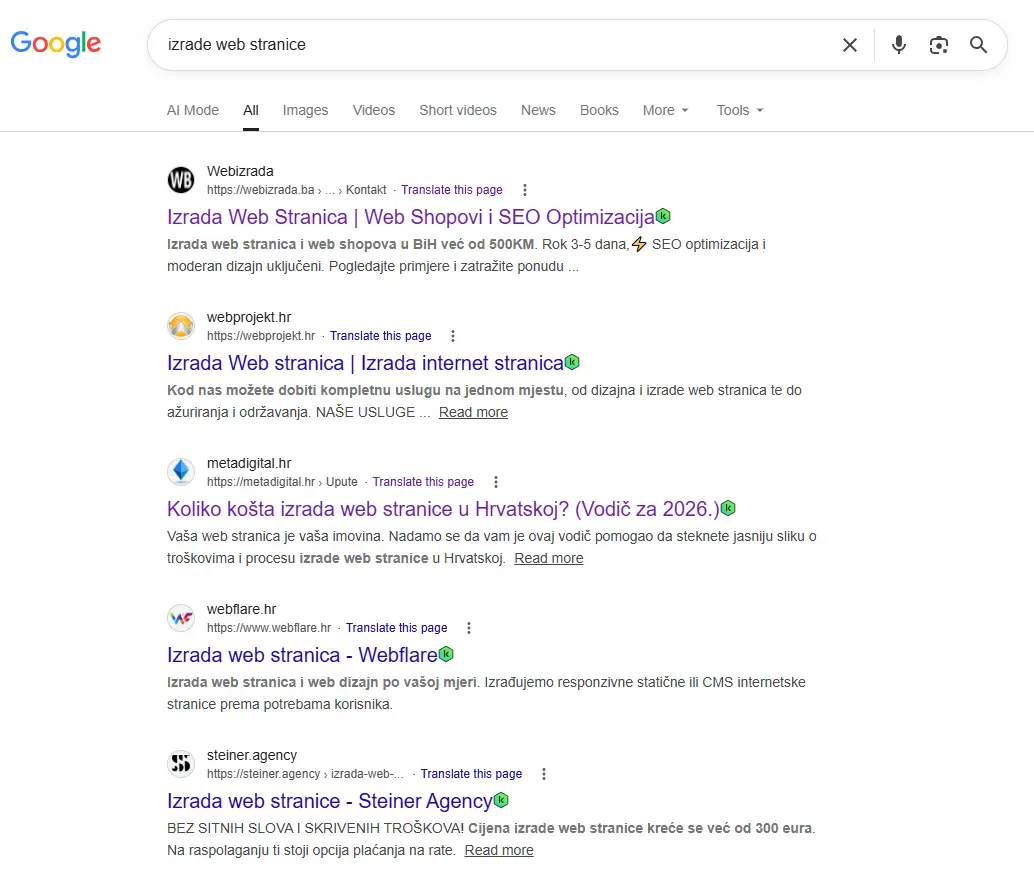Click the webflare.hr favicon
This screenshot has width=1034, height=889.
[x=181, y=618]
